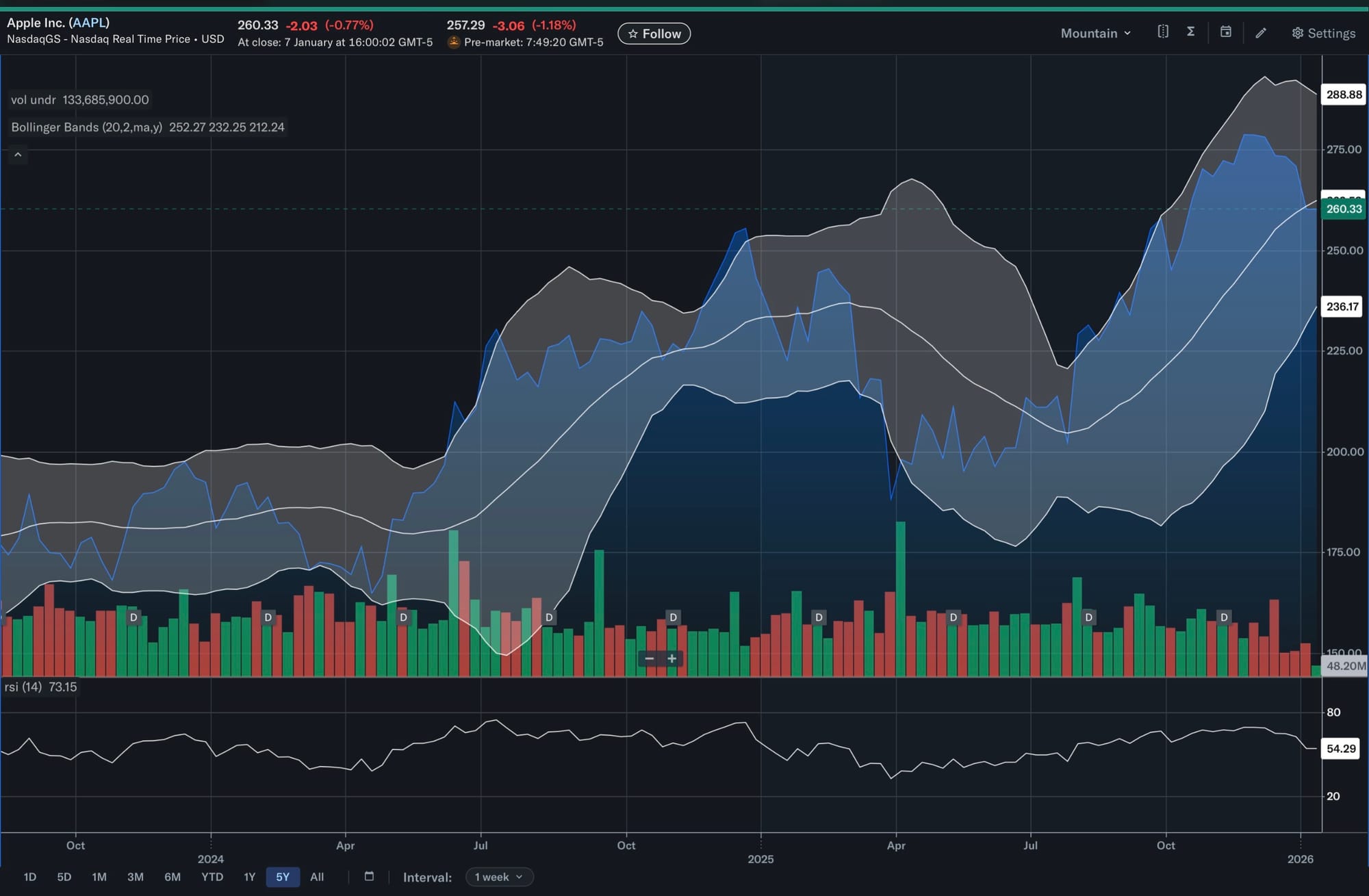The width and height of the screenshot is (1369, 896).
Task: Open the events calendar icon in top toolbar
Action: coord(1225,32)
